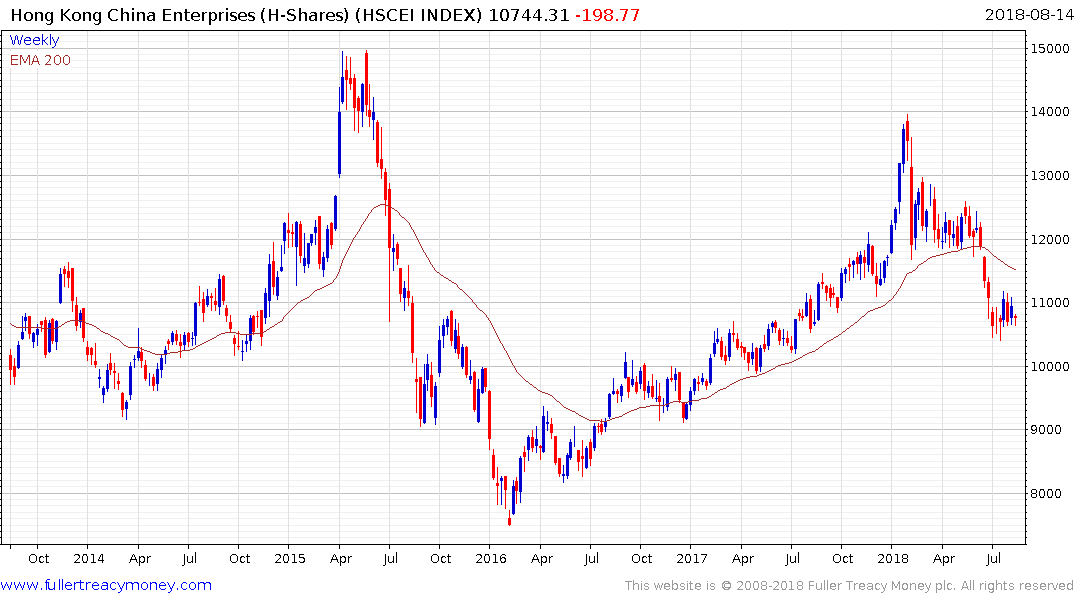Image resolution: width=1075 pixels, height=600 pixels.
Task: Click the Weekly timeframe label
Action: [34, 40]
